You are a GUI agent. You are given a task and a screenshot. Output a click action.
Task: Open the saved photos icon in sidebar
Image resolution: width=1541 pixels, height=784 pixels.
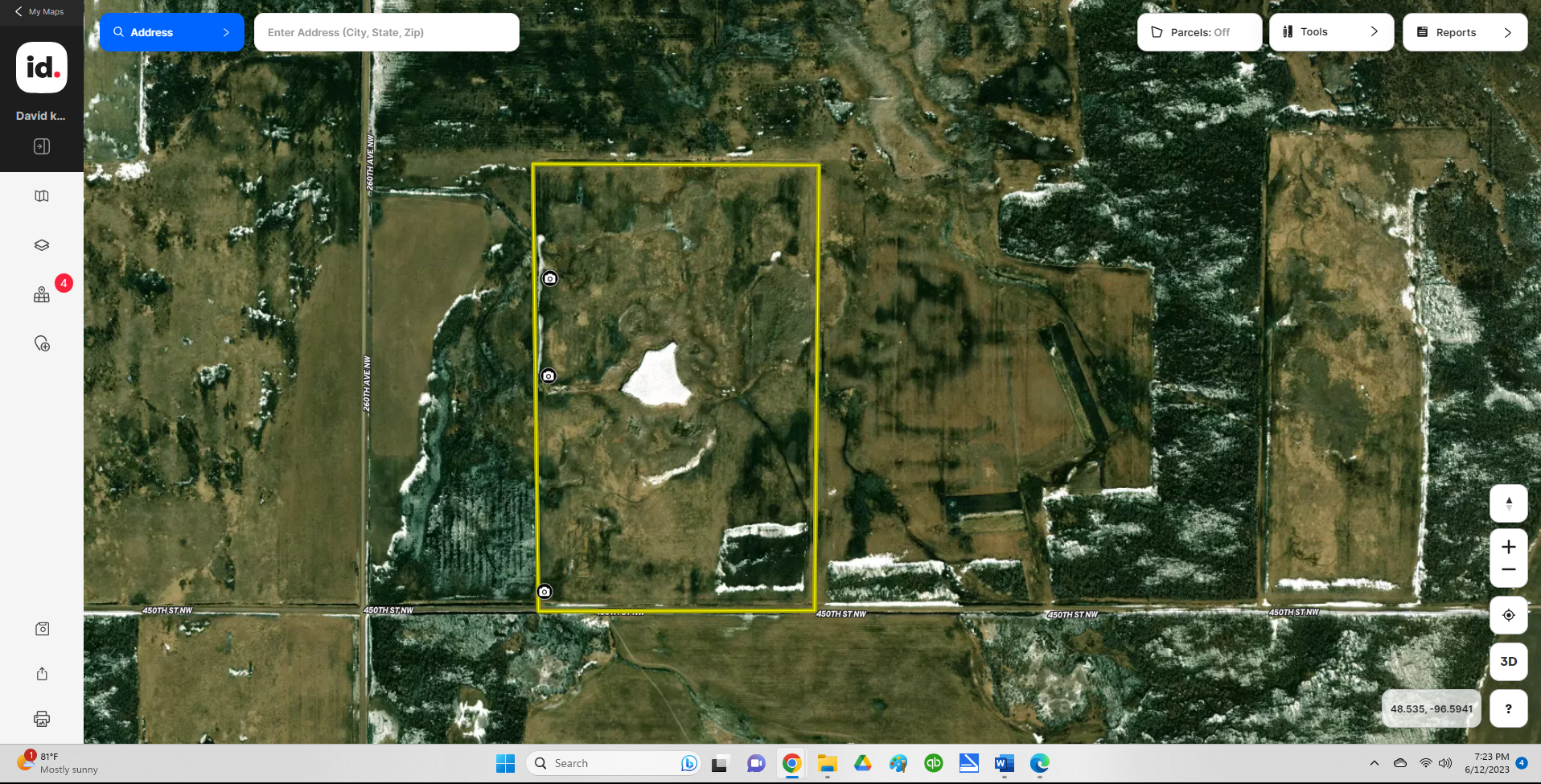(42, 629)
